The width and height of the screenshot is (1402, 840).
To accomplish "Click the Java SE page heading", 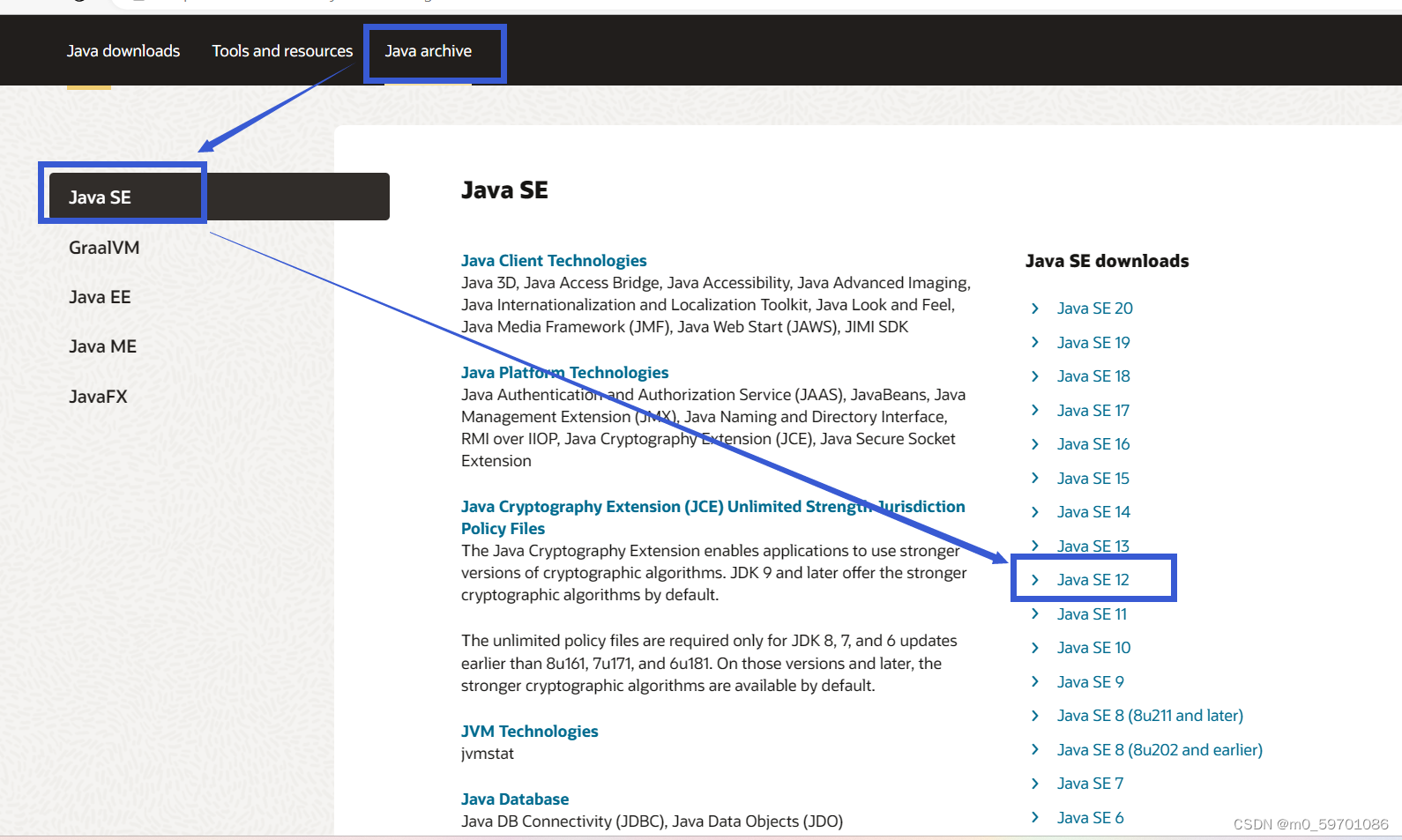I will pyautogui.click(x=504, y=190).
